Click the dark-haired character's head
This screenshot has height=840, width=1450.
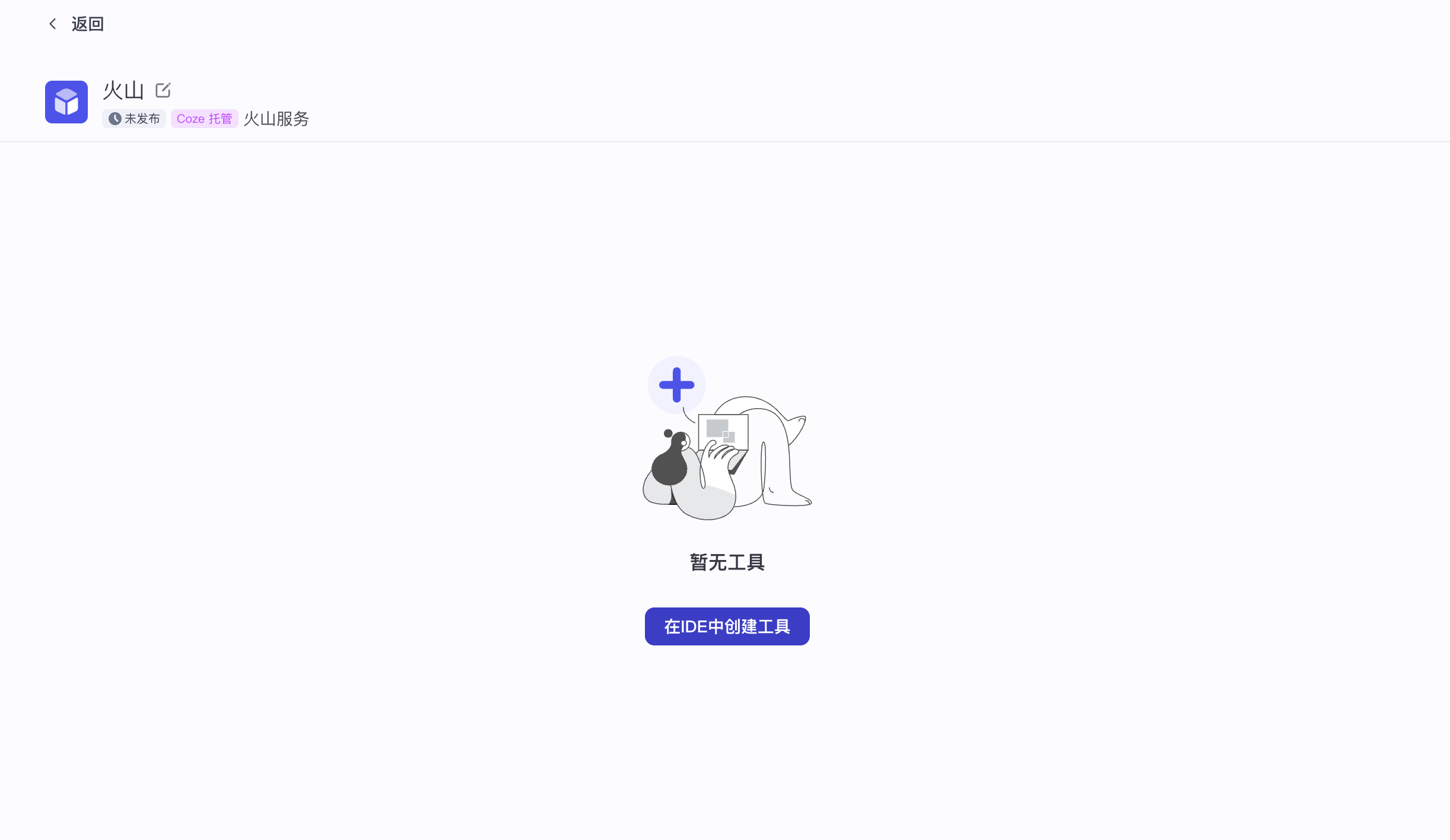671,460
